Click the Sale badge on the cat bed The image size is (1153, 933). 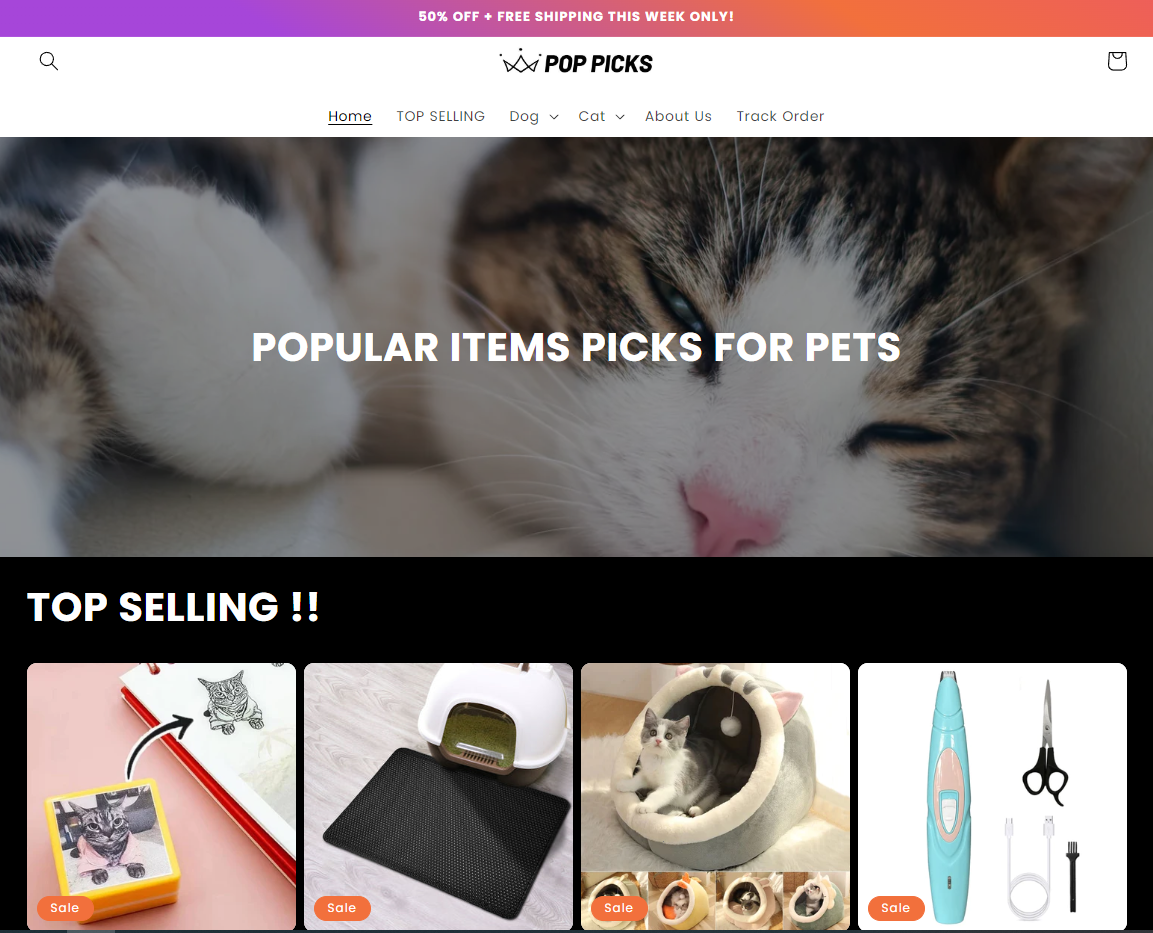click(x=618, y=908)
